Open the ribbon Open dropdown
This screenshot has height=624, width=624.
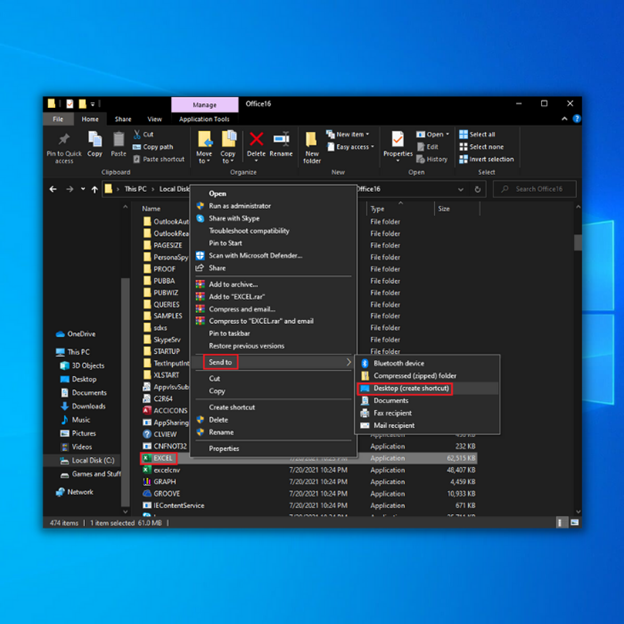coord(433,134)
